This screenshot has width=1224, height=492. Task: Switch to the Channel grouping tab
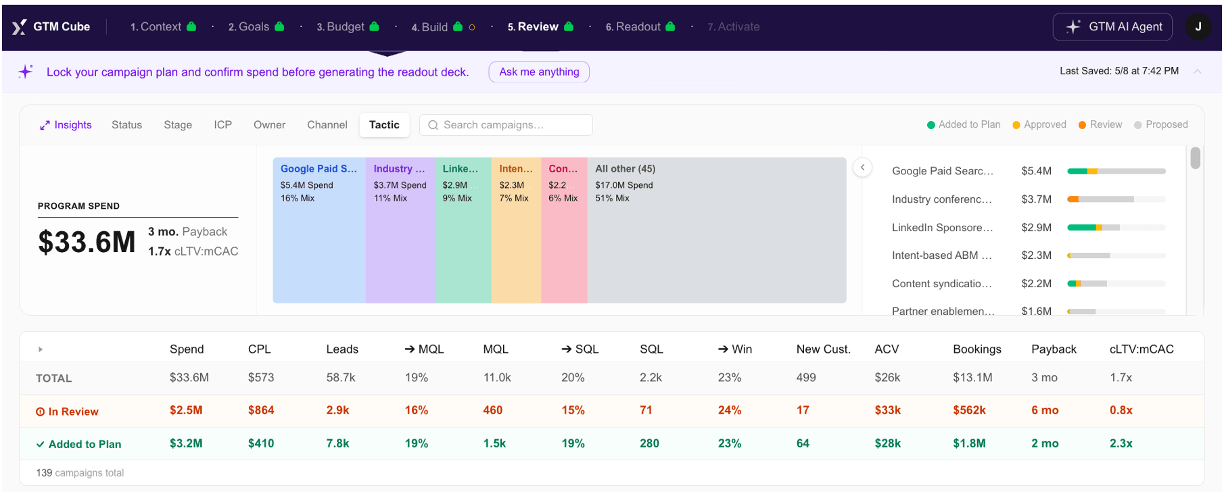click(x=327, y=125)
